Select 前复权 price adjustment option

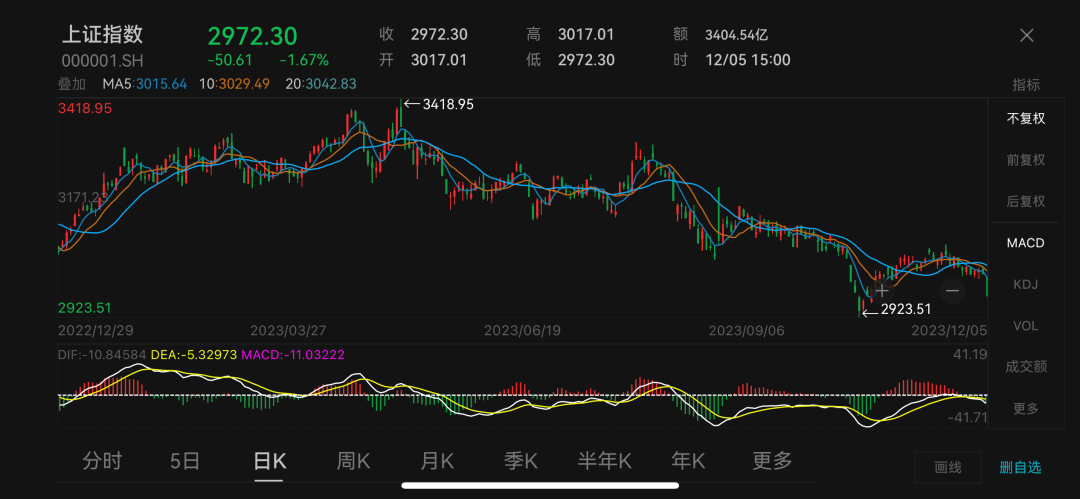[x=1026, y=160]
